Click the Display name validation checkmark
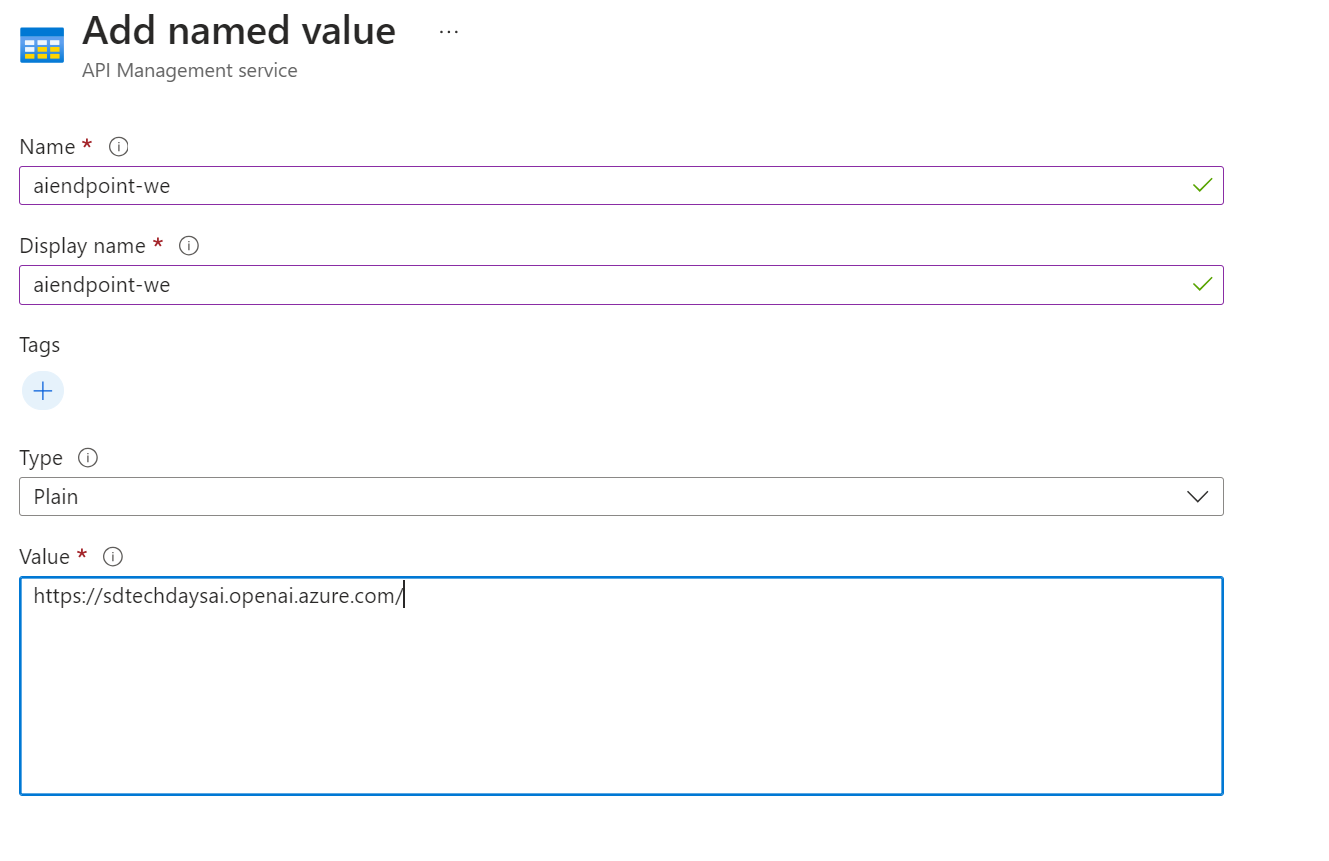The width and height of the screenshot is (1329, 861). (1202, 285)
